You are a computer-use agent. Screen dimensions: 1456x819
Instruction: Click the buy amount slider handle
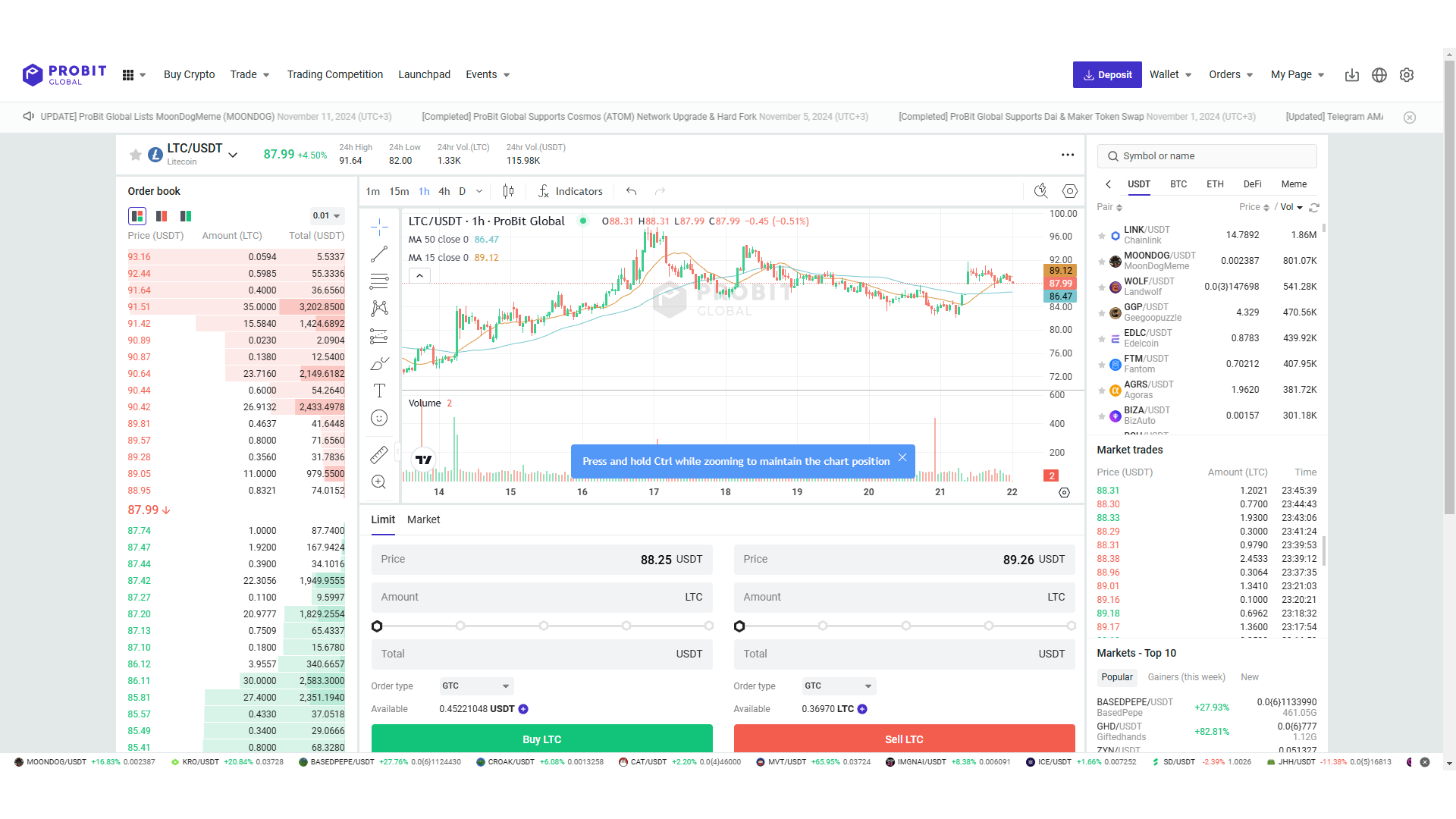click(377, 626)
